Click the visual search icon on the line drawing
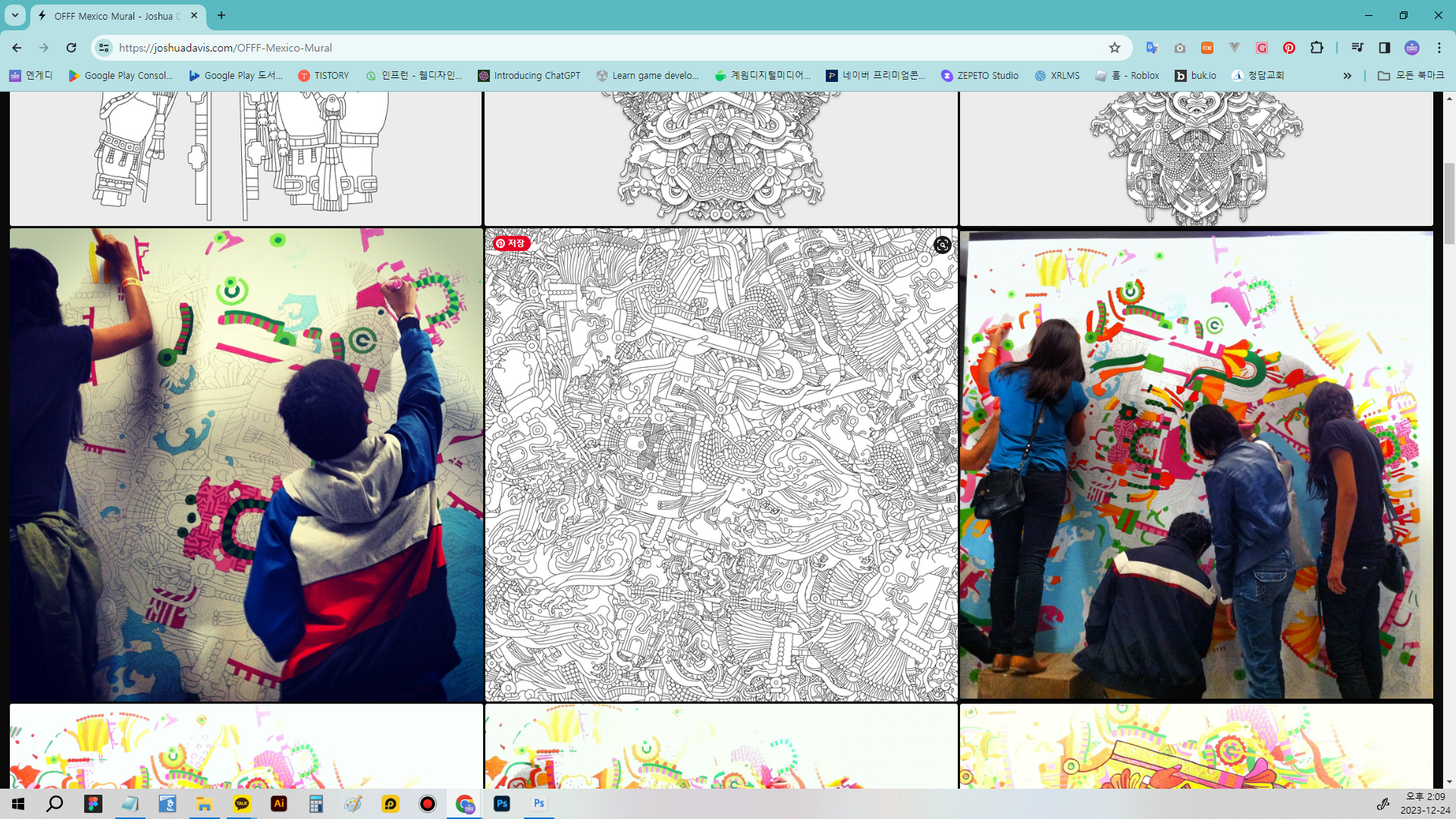 [942, 245]
